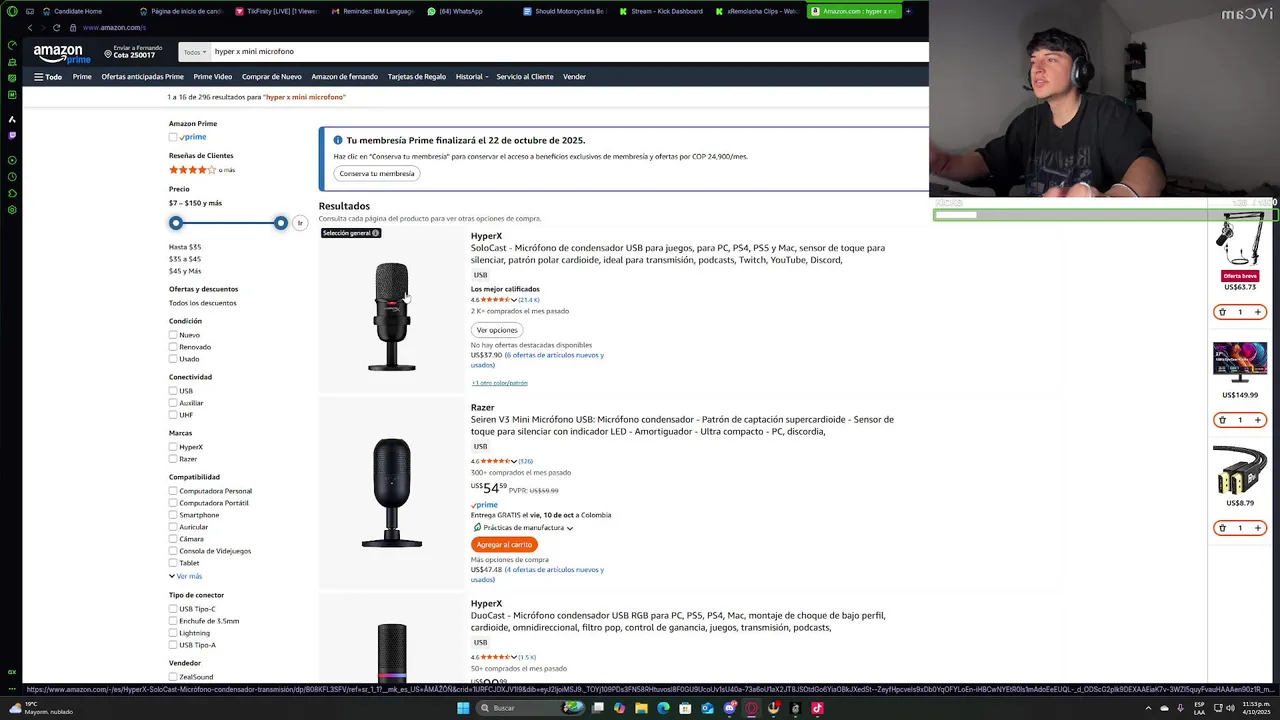This screenshot has height=720, width=1280.
Task: Check the Razer brand checkbox
Action: (173, 459)
